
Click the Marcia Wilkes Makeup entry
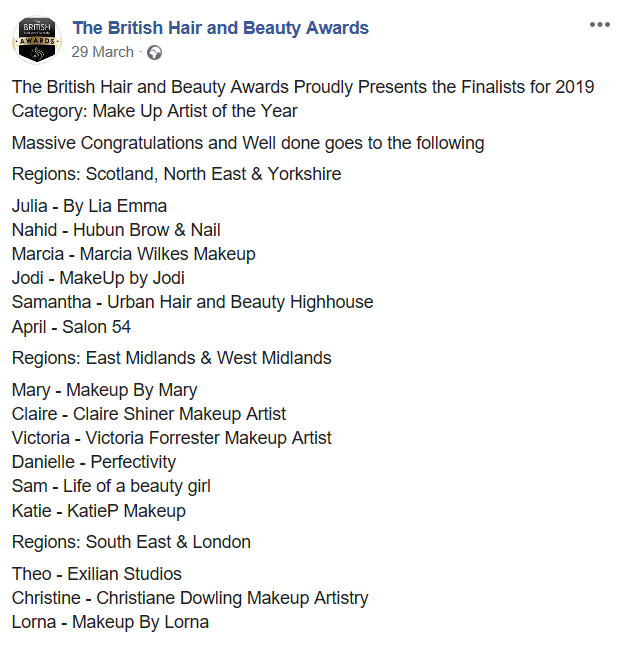click(133, 254)
